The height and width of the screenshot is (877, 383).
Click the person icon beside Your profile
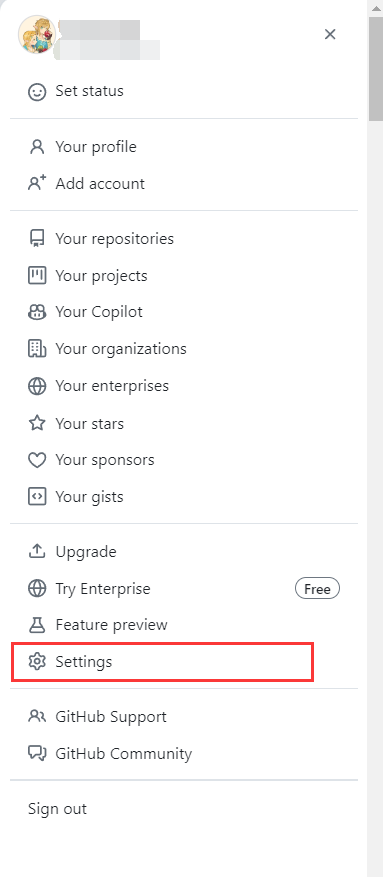(37, 147)
